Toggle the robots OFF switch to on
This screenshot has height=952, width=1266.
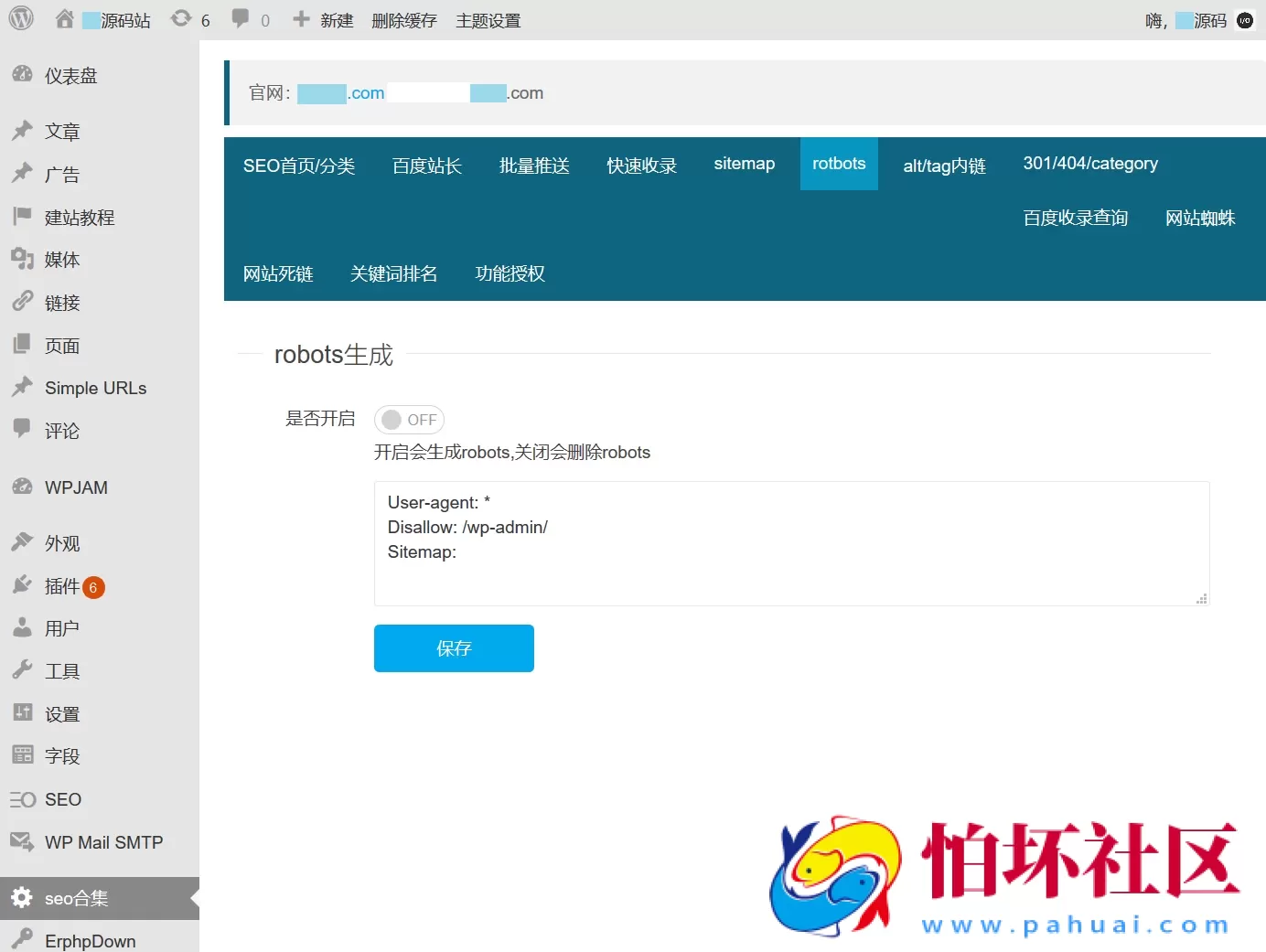click(409, 419)
